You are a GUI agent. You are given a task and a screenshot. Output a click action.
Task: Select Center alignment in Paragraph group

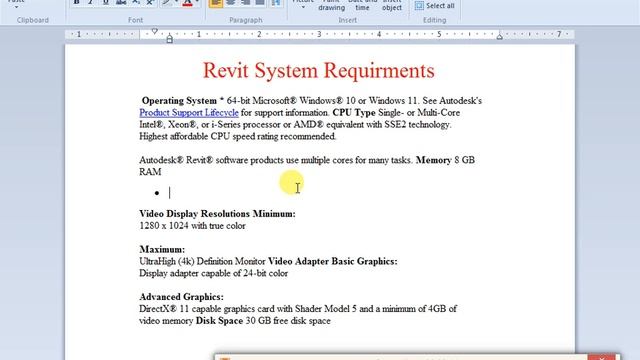coord(231,3)
